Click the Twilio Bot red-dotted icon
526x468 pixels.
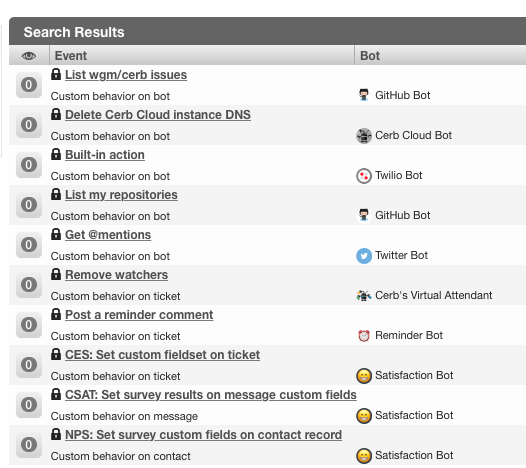click(x=364, y=176)
